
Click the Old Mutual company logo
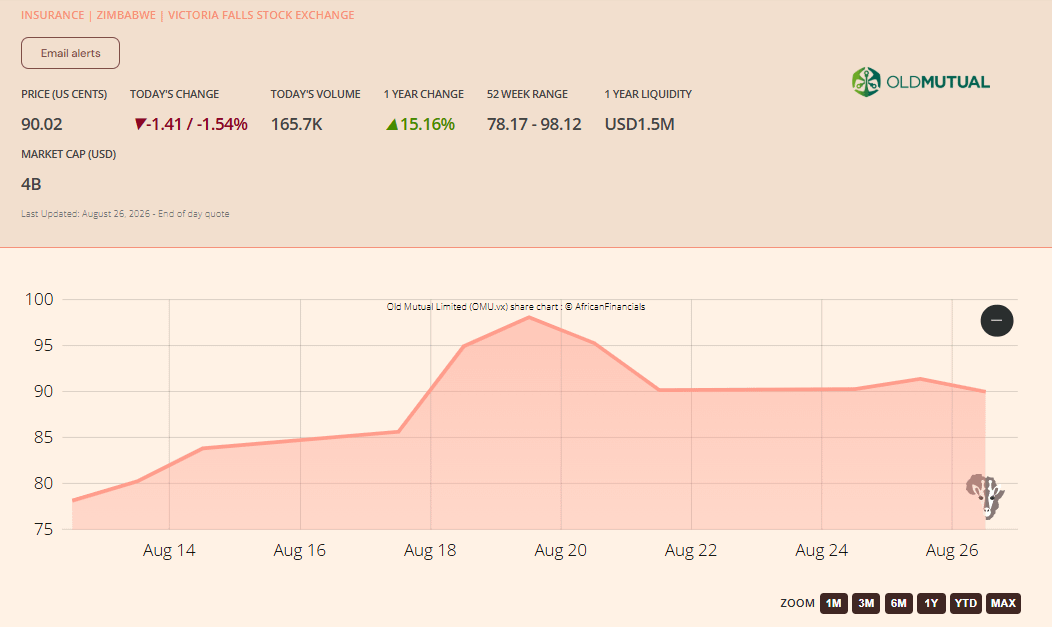coord(920,82)
